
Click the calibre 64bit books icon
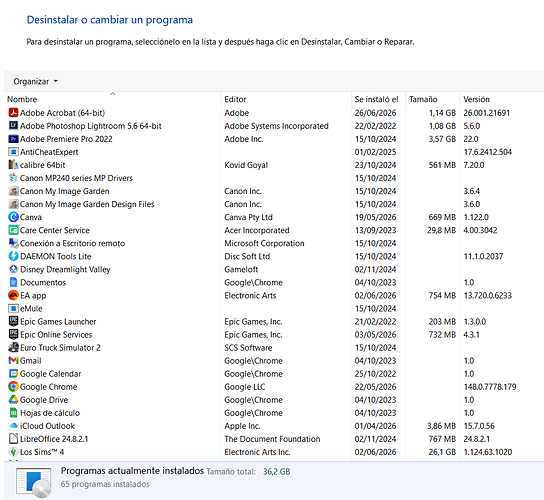[13, 165]
